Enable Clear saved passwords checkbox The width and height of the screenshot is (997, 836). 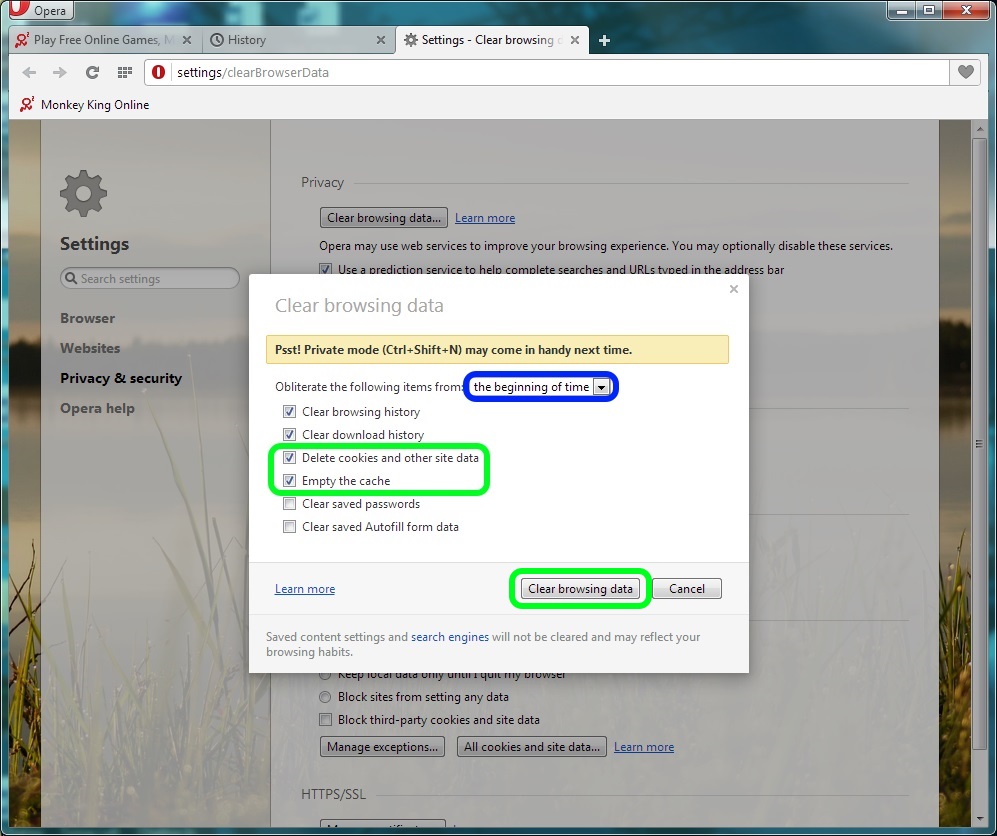(289, 504)
